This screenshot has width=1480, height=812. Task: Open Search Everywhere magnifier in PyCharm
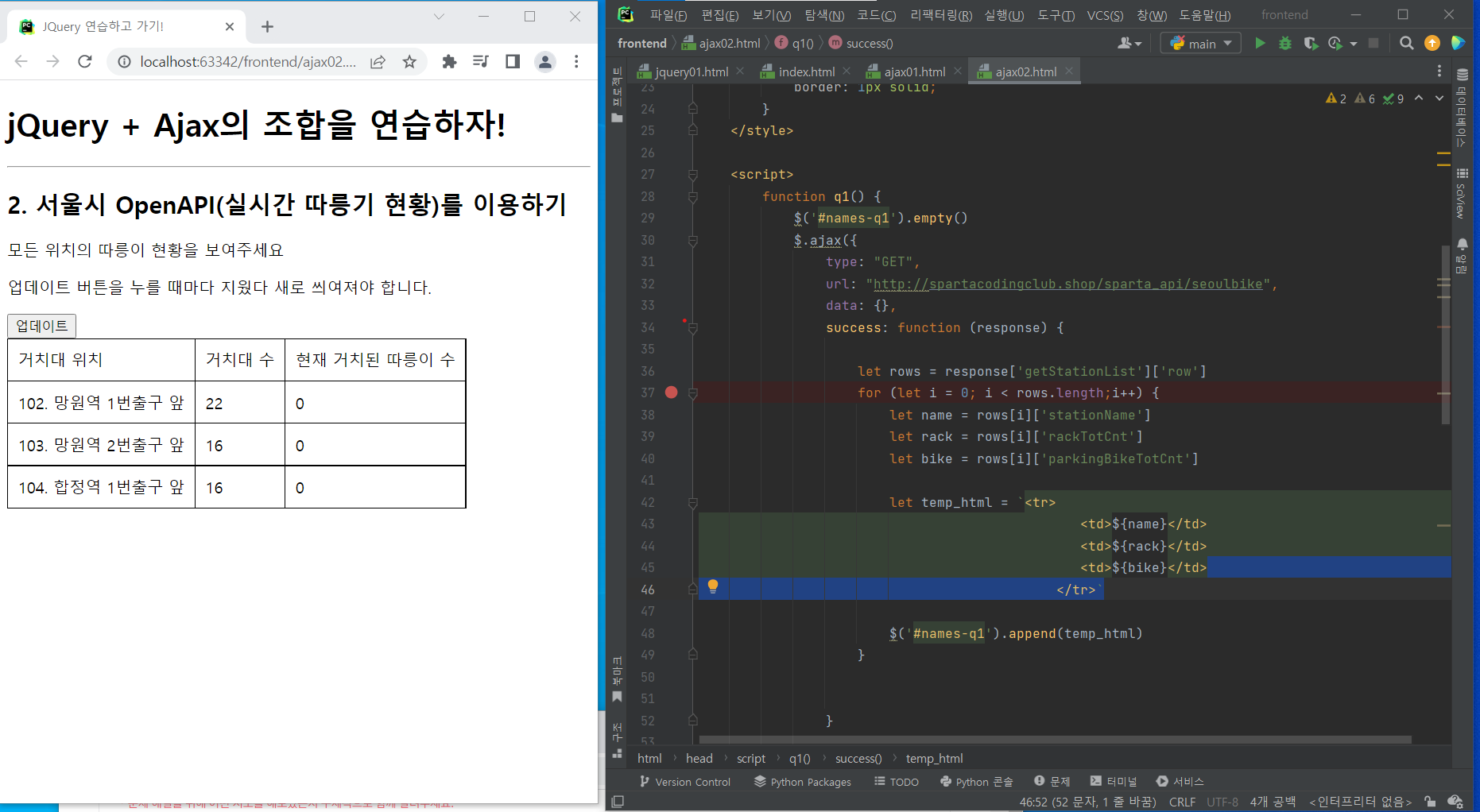click(1406, 43)
